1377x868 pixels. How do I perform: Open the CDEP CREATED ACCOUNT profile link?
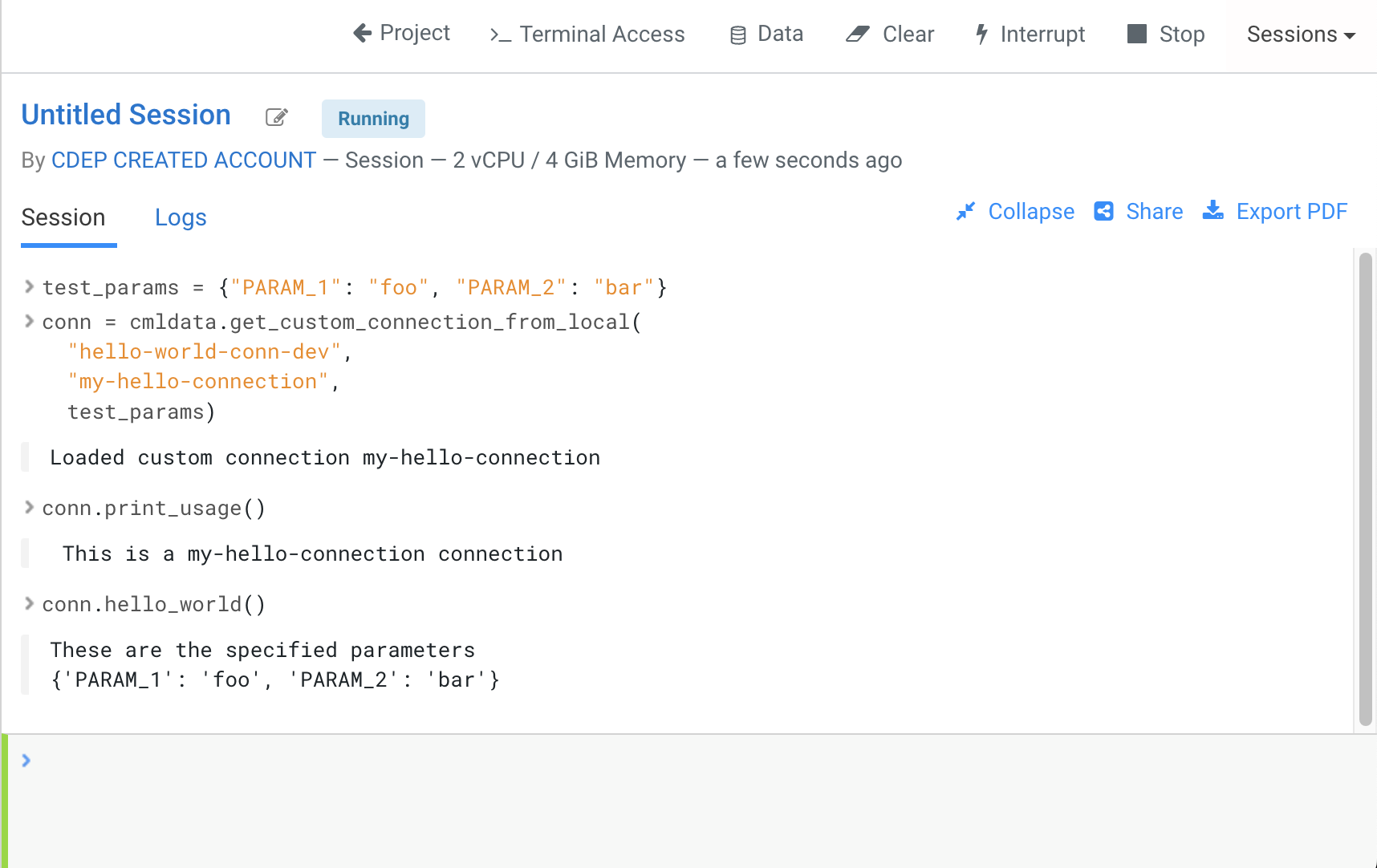[184, 160]
